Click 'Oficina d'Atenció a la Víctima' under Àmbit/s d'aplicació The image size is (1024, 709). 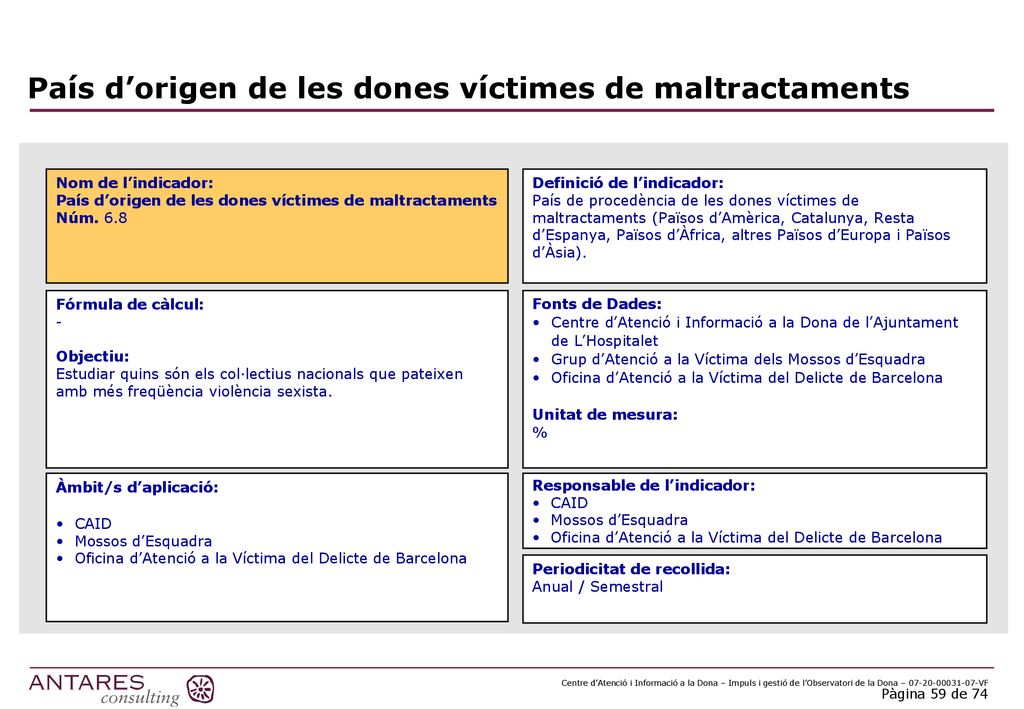[x=270, y=558]
